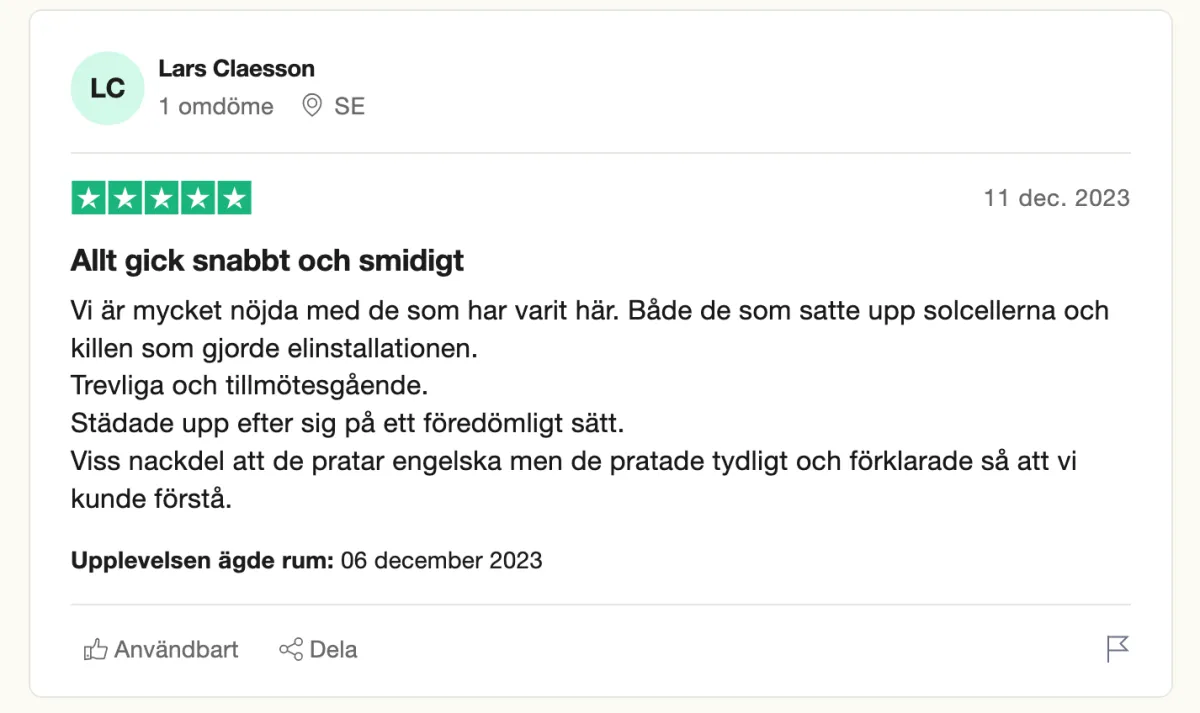Viewport: 1200px width, 713px height.
Task: Click the '1 omdöme' review count
Action: (216, 106)
